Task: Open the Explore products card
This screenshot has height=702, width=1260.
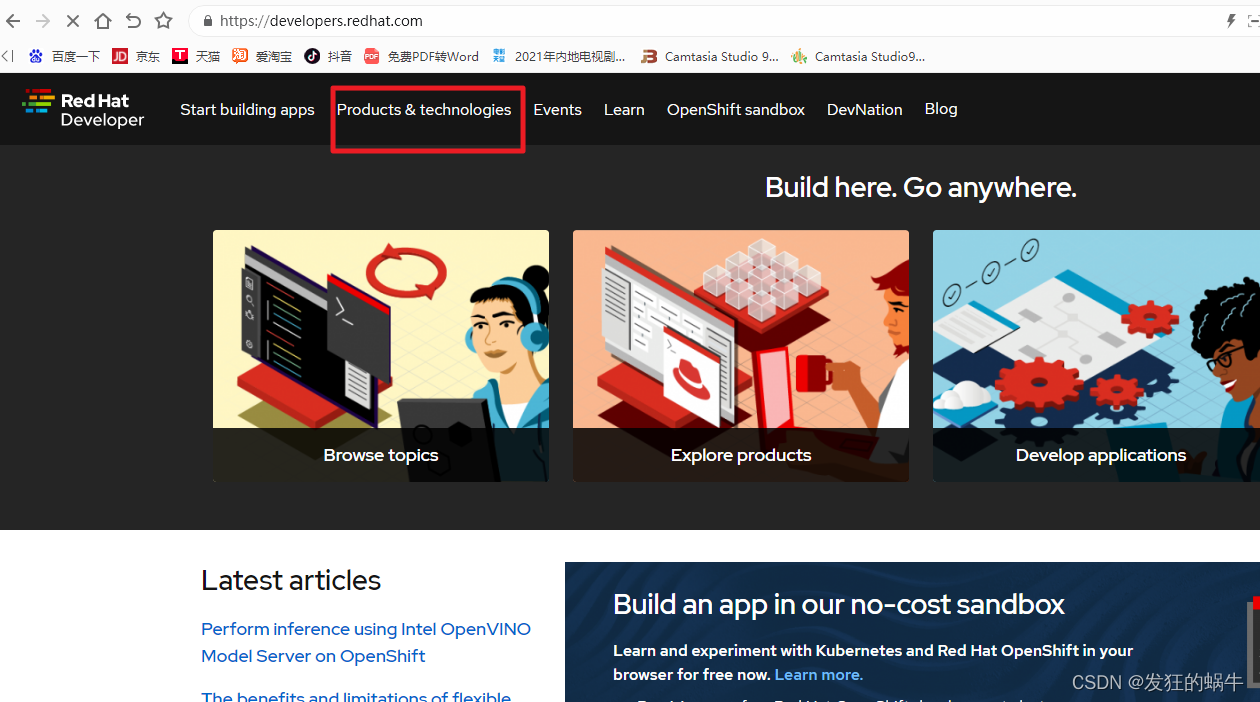Action: (x=741, y=356)
